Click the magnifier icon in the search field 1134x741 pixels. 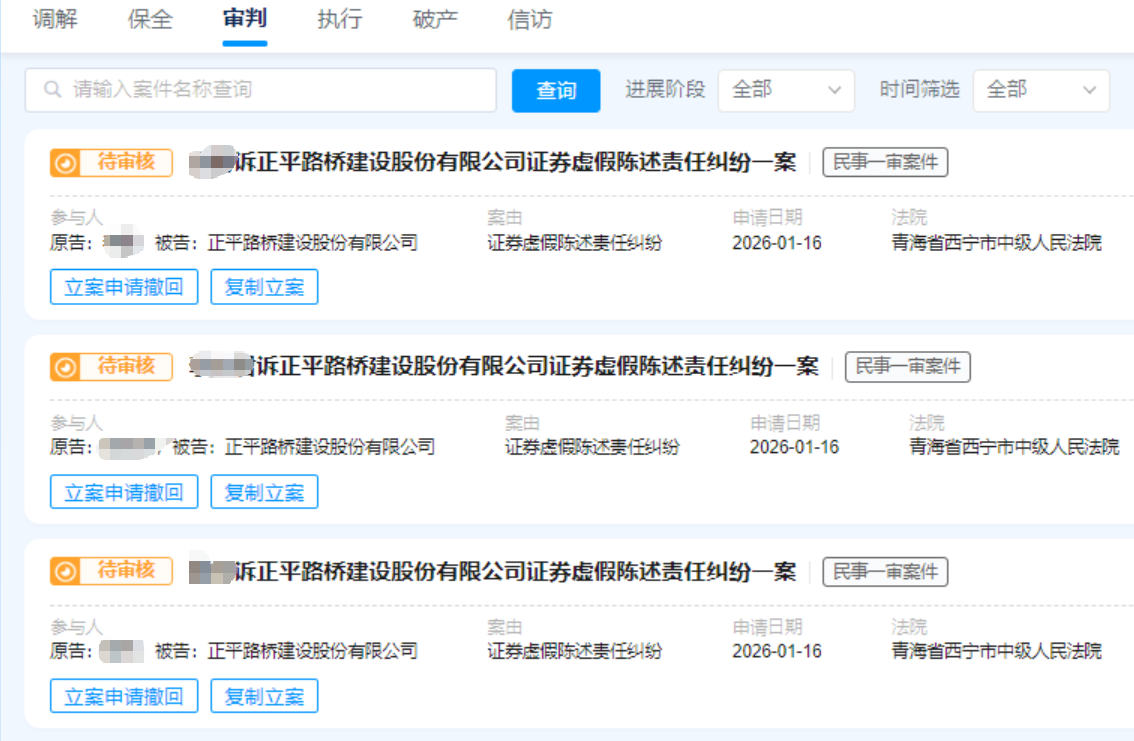click(52, 90)
